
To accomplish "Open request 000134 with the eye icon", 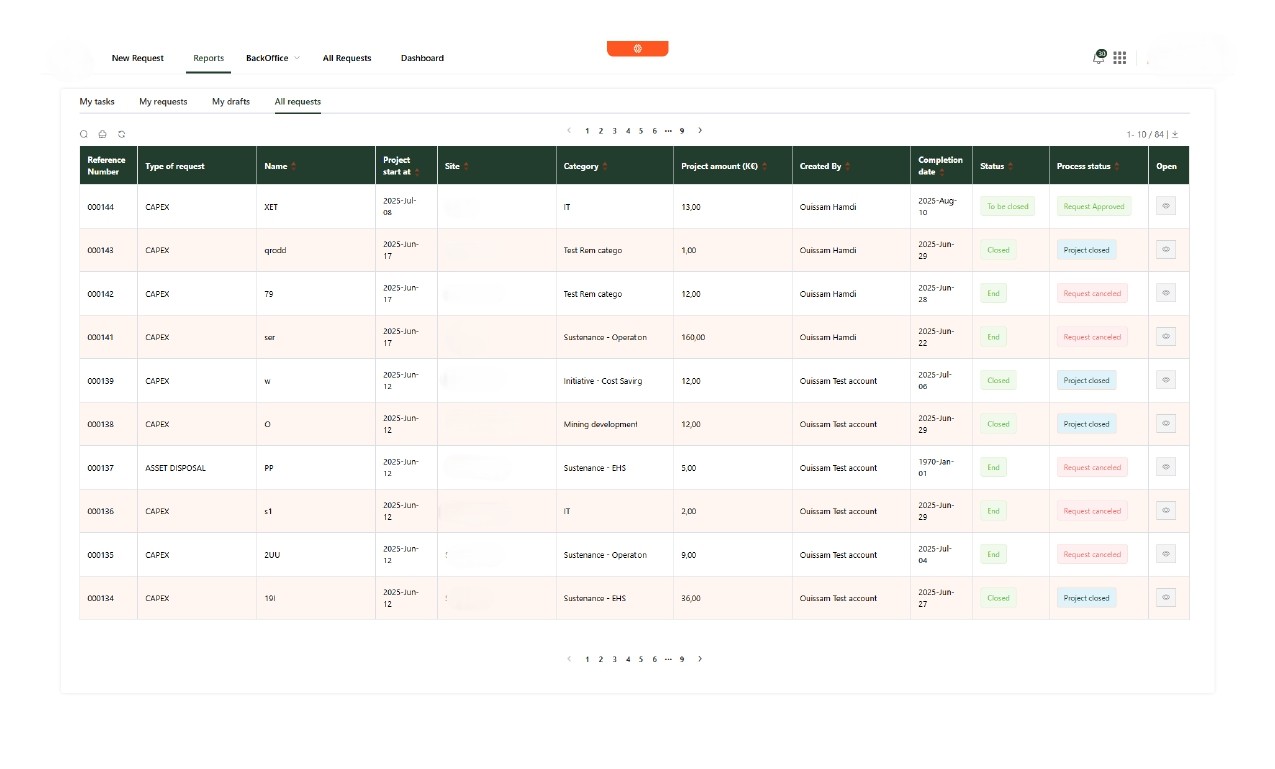I will click(1165, 597).
